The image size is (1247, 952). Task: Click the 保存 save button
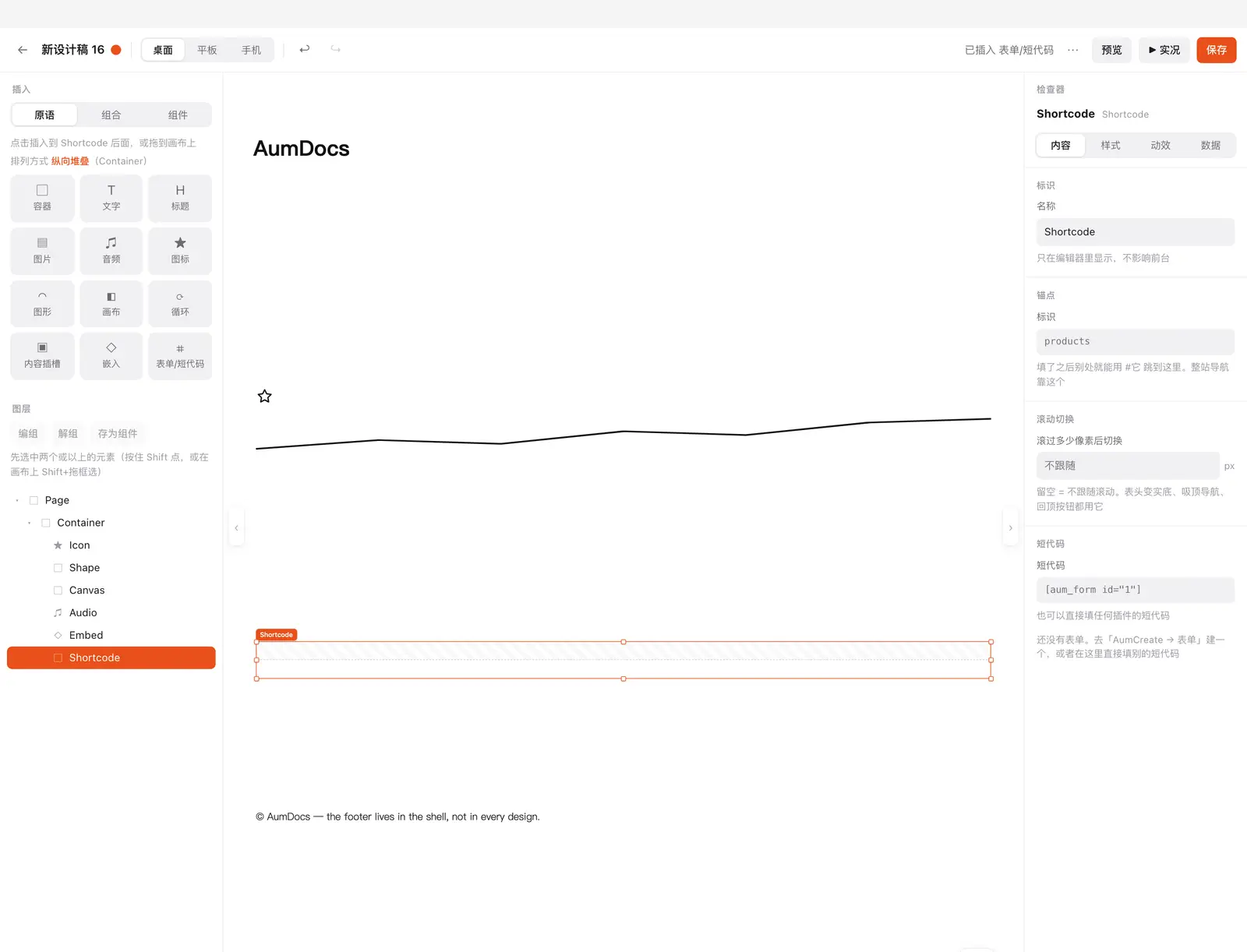click(x=1217, y=50)
